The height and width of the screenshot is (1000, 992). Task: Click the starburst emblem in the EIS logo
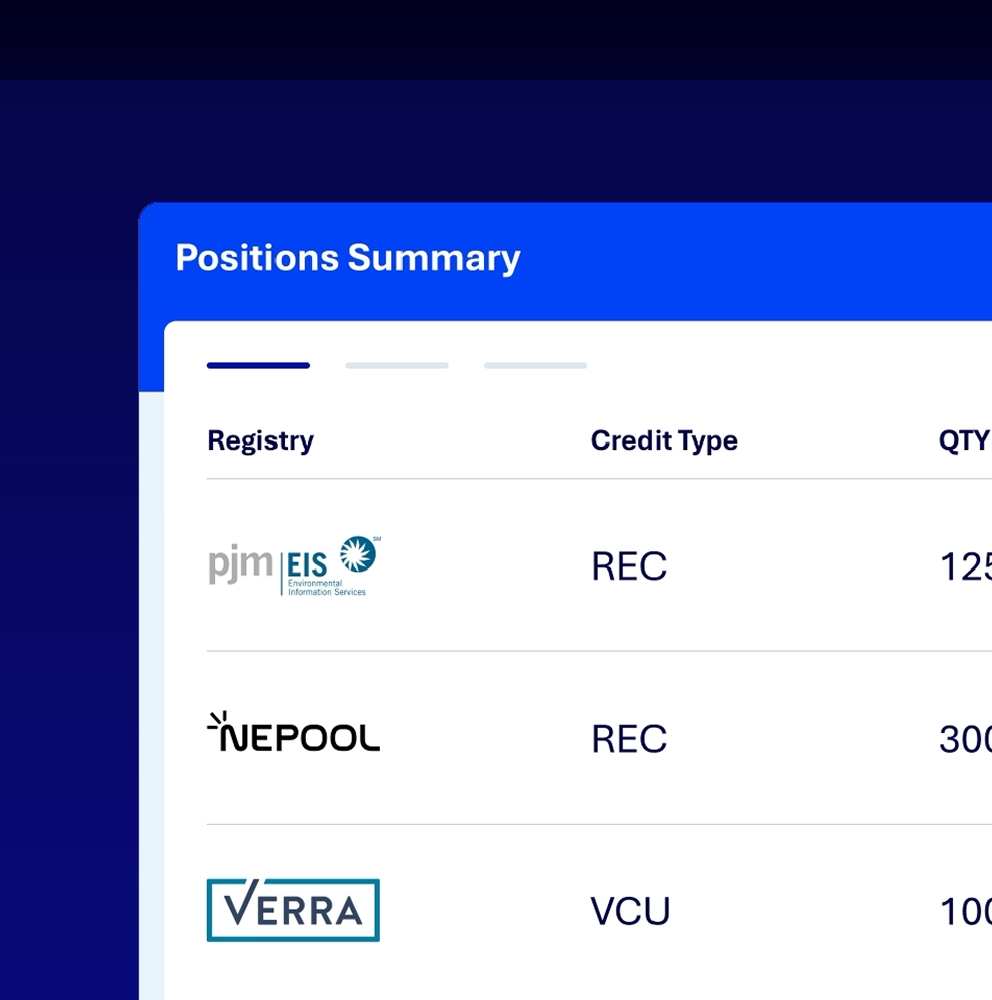[357, 554]
